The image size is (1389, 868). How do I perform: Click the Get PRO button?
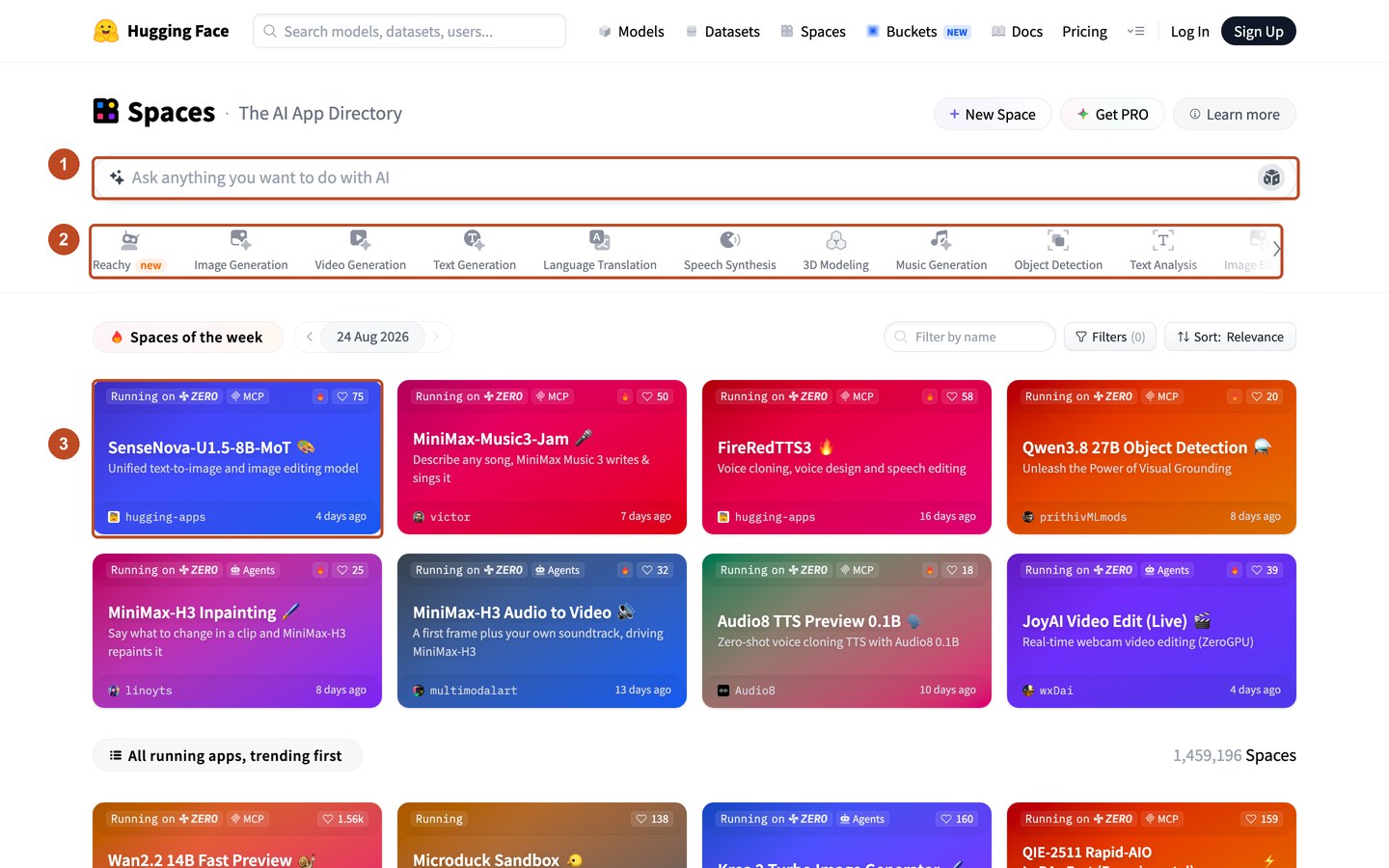[x=1112, y=114]
